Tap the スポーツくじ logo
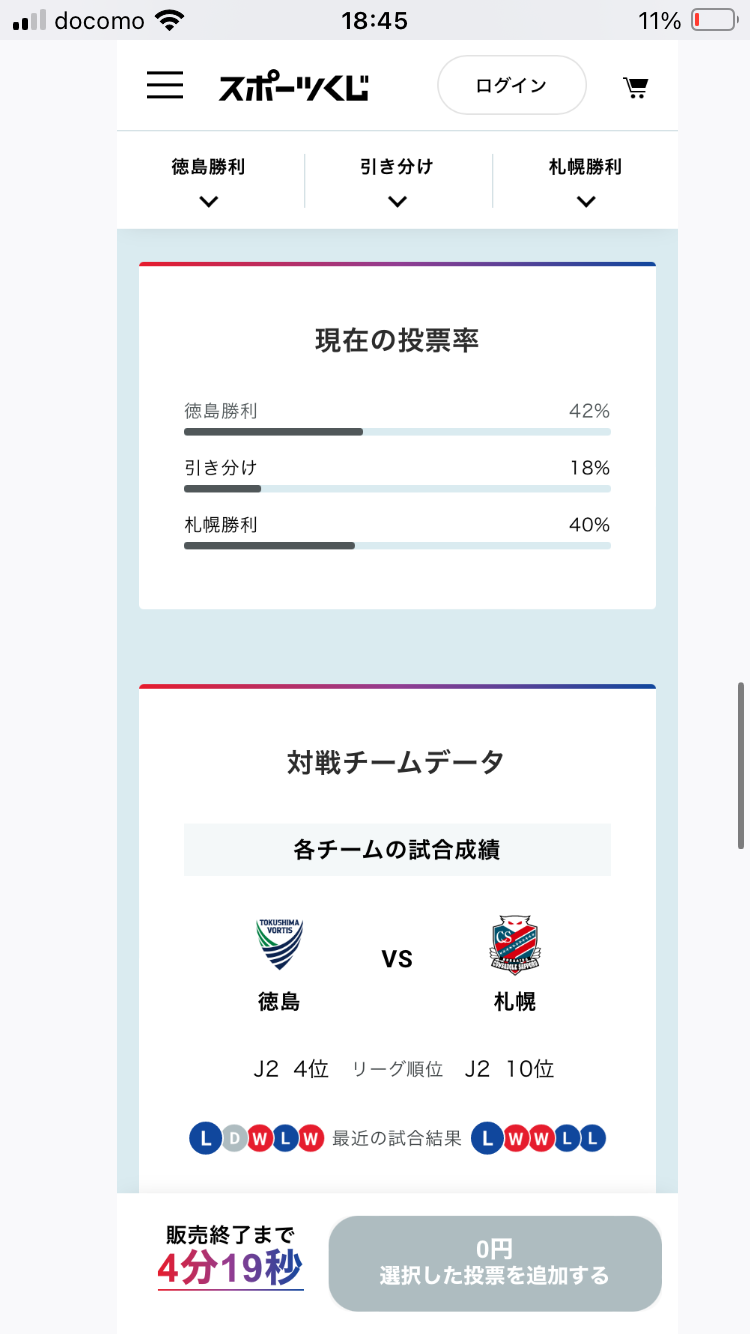Viewport: 750px width, 1334px height. pyautogui.click(x=294, y=86)
